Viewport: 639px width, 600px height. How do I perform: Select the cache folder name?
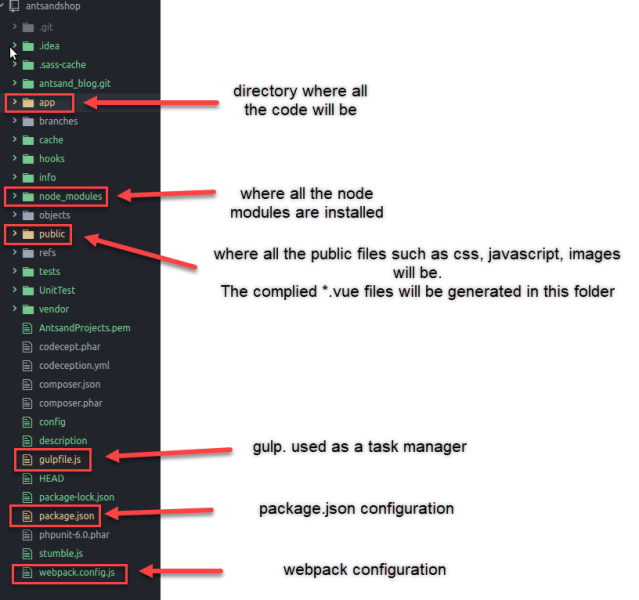[x=51, y=140]
